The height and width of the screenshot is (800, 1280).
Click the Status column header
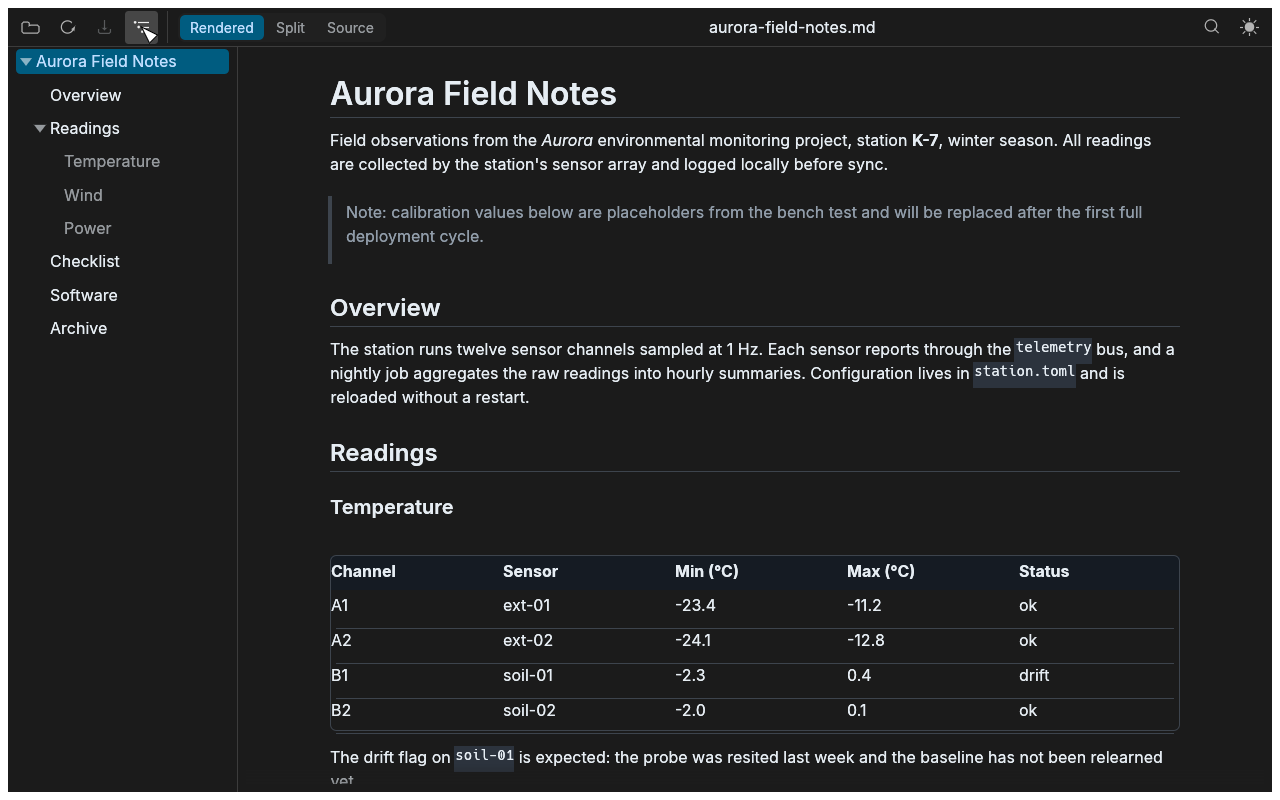click(x=1044, y=571)
